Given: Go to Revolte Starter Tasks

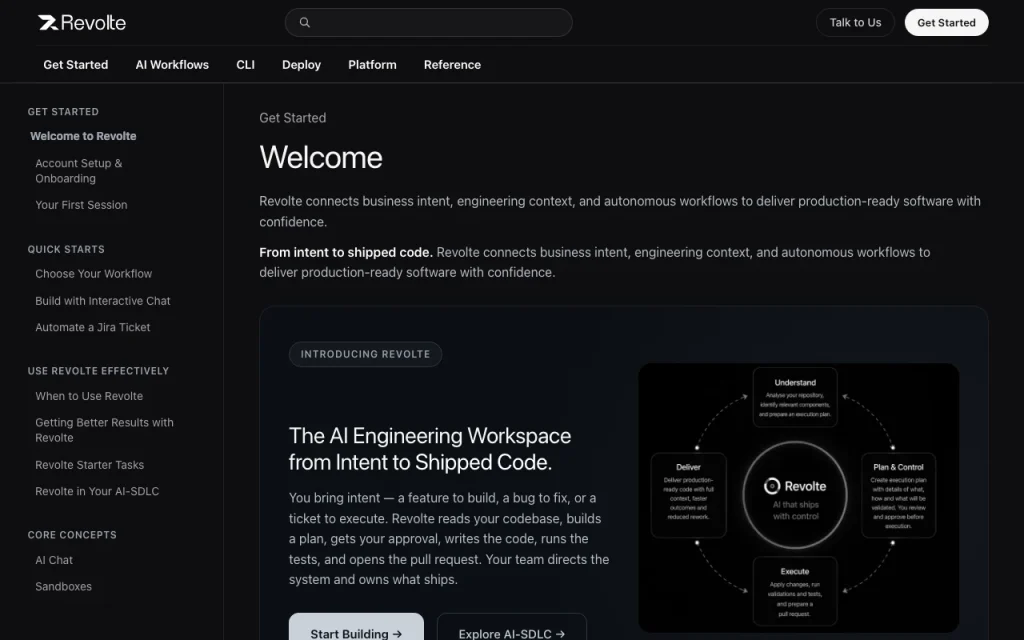Looking at the screenshot, I should (x=89, y=464).
